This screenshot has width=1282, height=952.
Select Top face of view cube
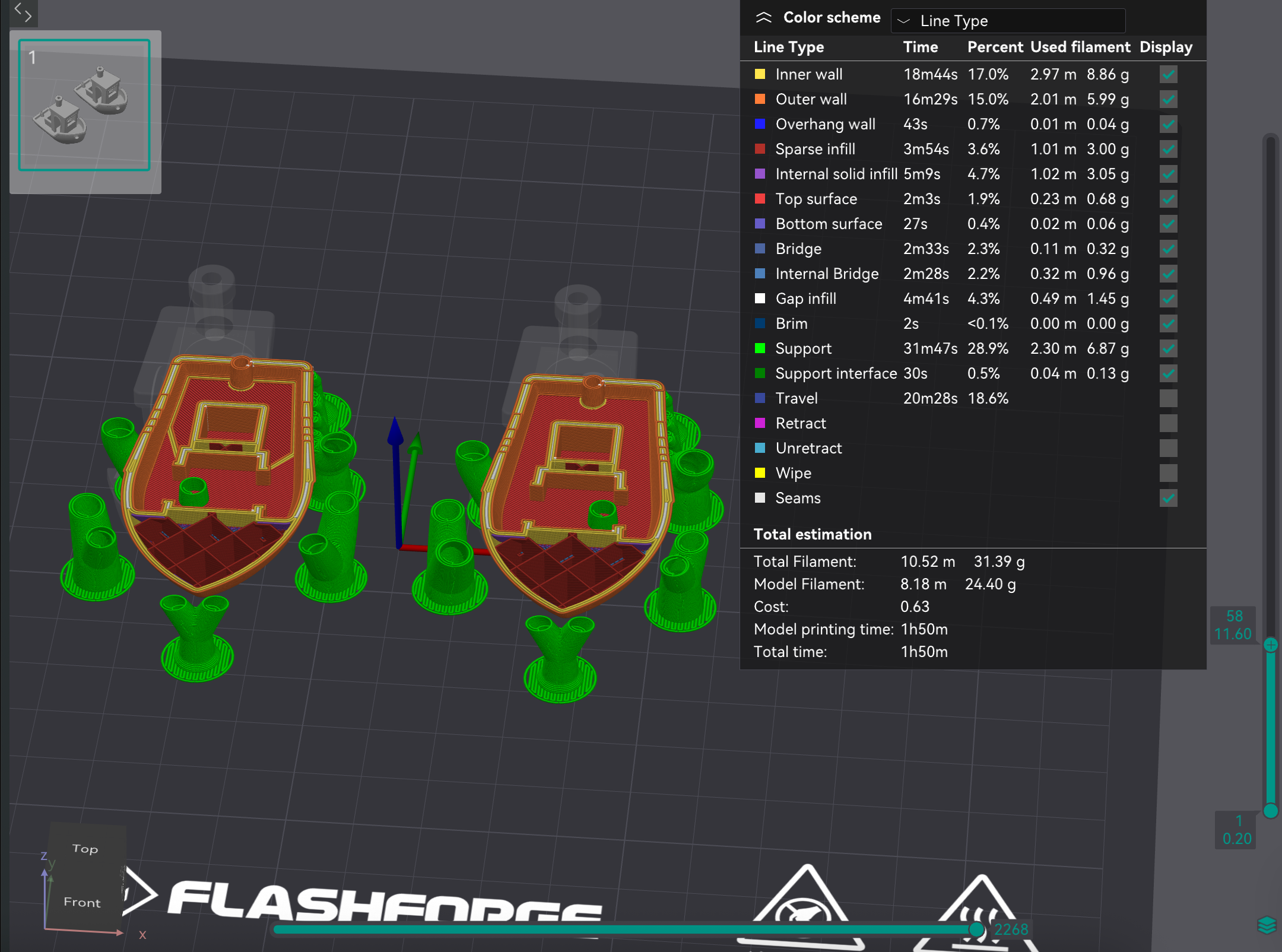[85, 849]
